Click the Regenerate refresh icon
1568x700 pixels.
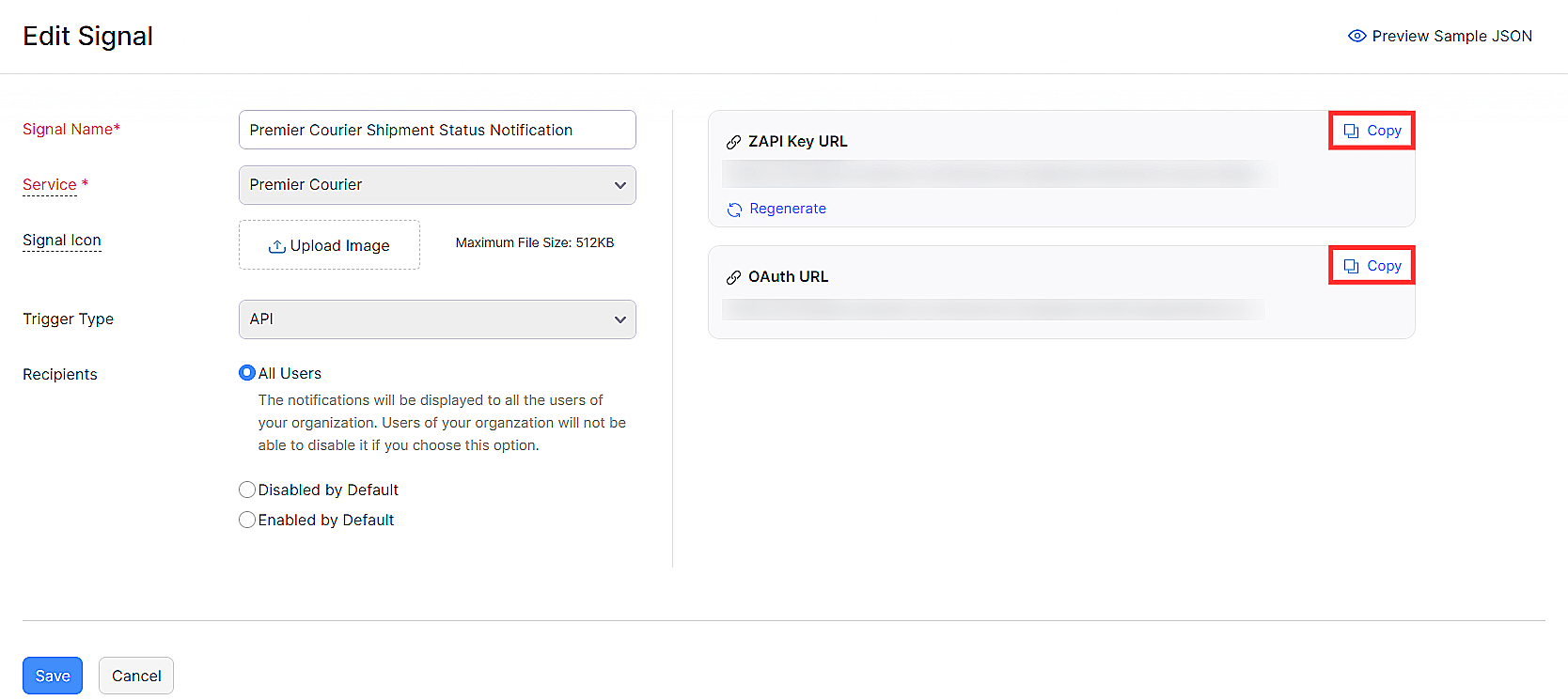pyautogui.click(x=734, y=210)
